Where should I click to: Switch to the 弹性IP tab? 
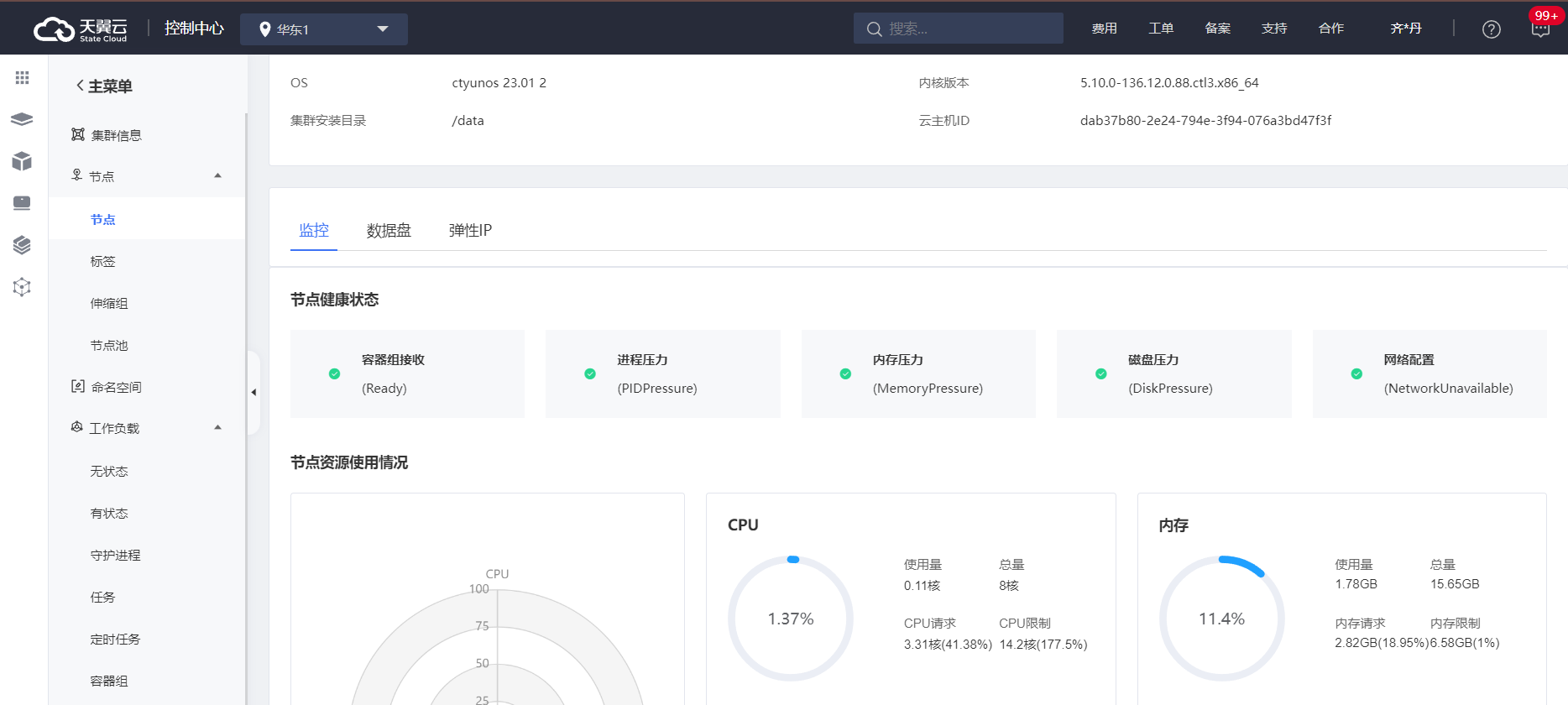tap(470, 230)
